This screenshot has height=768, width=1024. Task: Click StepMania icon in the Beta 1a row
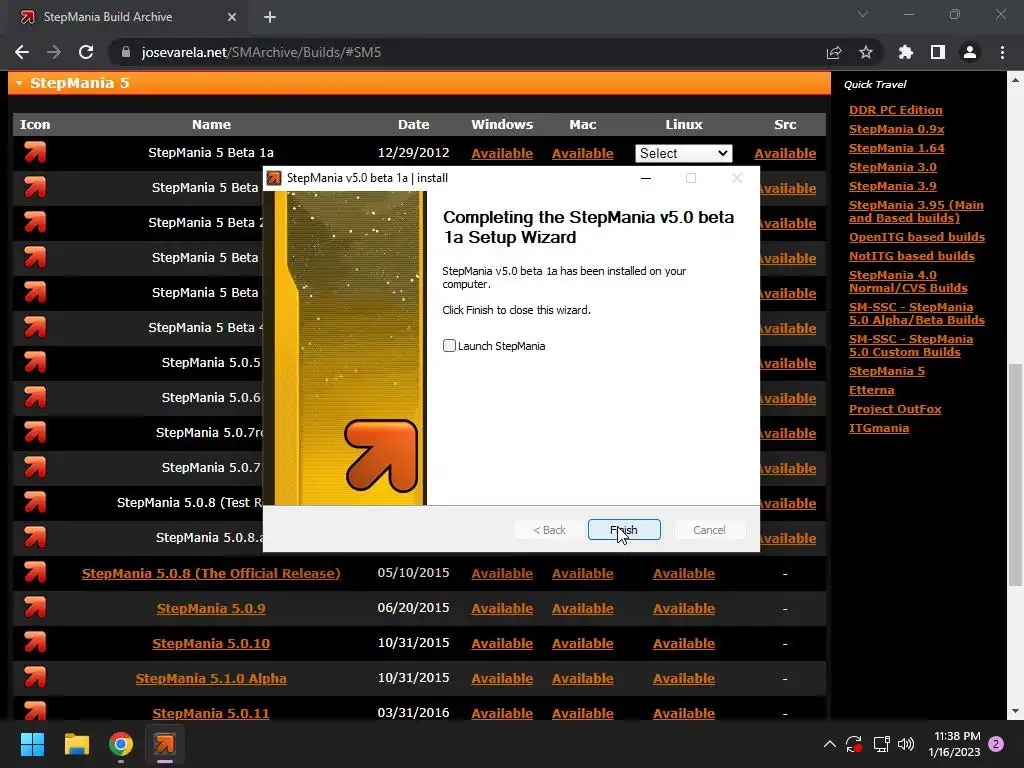pyautogui.click(x=35, y=152)
